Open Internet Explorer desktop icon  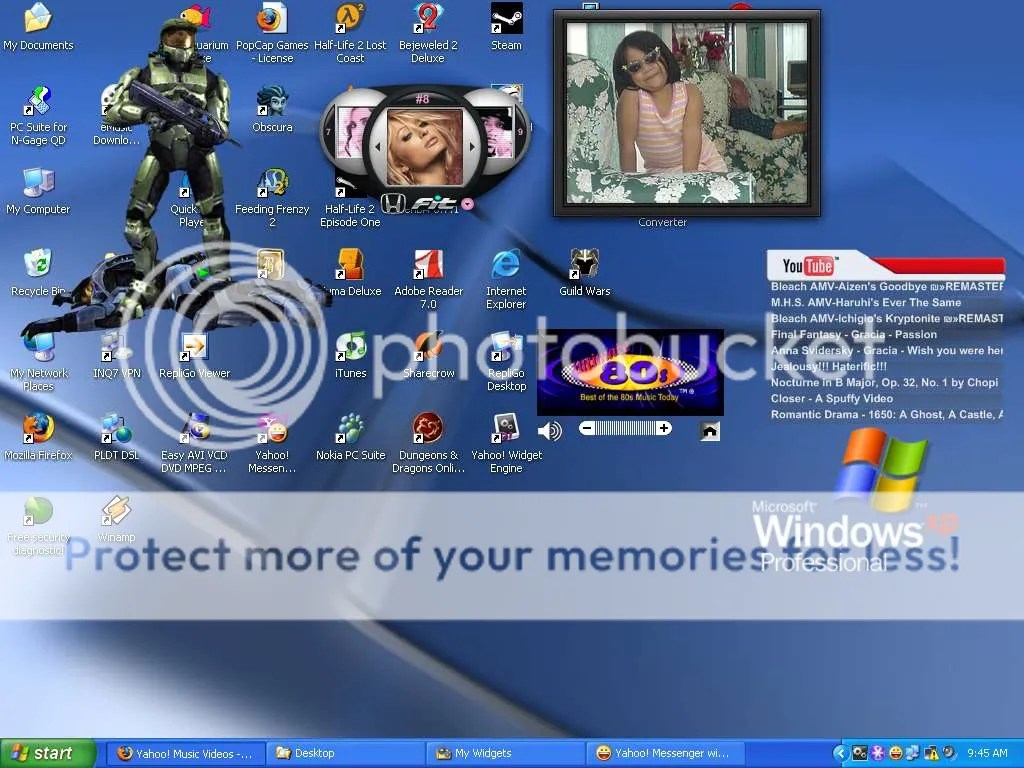[506, 279]
